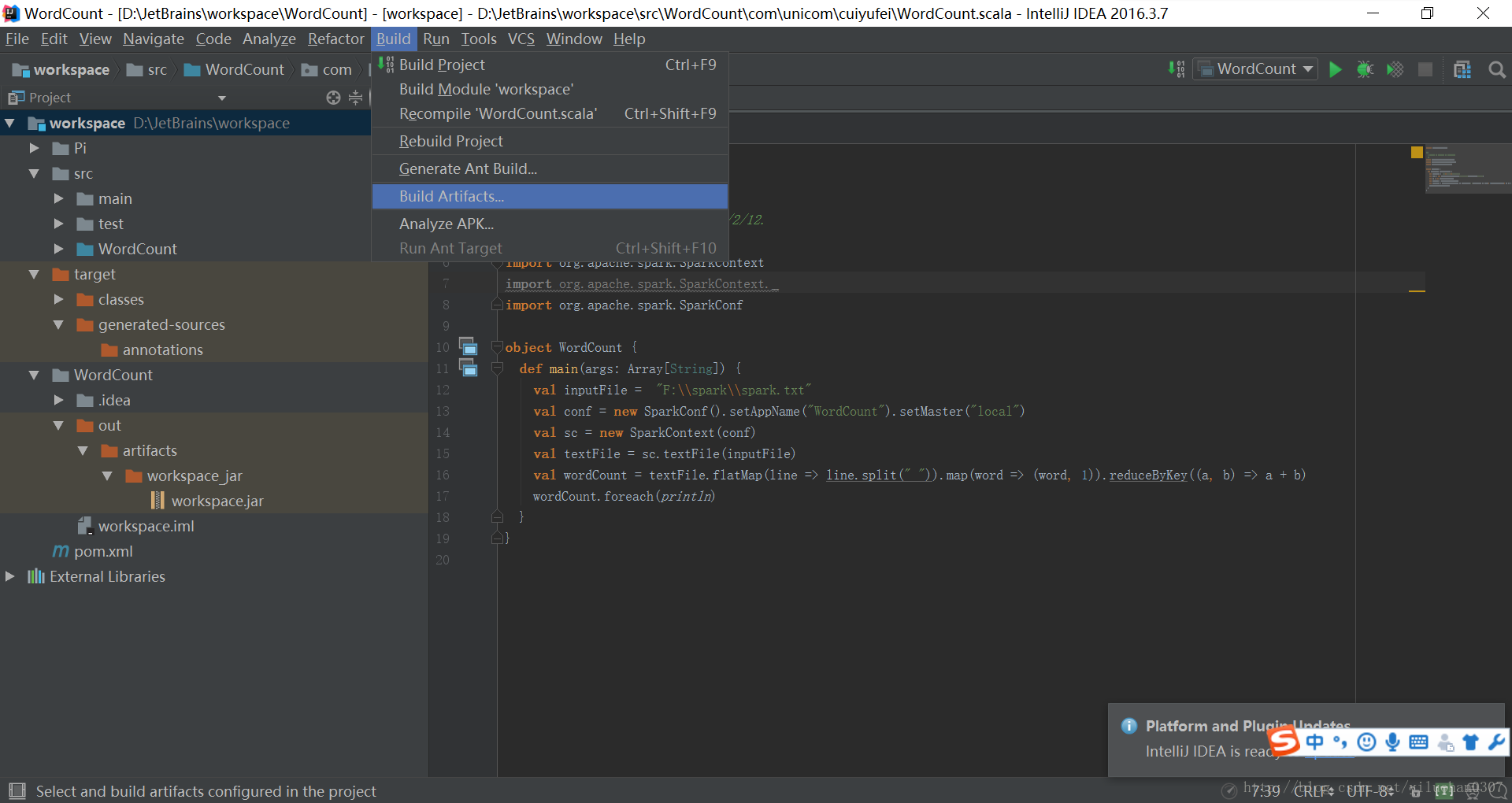Collapse the workspace root node
1512x803 pixels.
pos(10,123)
